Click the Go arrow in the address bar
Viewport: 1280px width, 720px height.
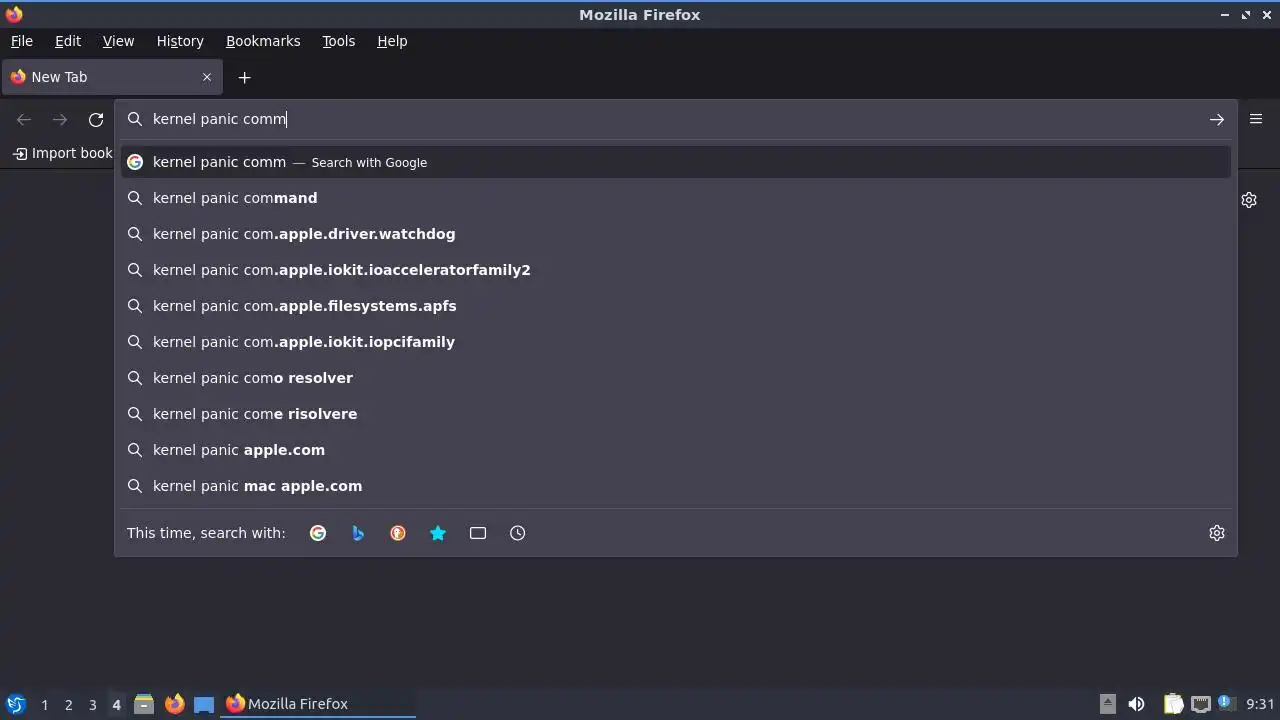coord(1217,119)
